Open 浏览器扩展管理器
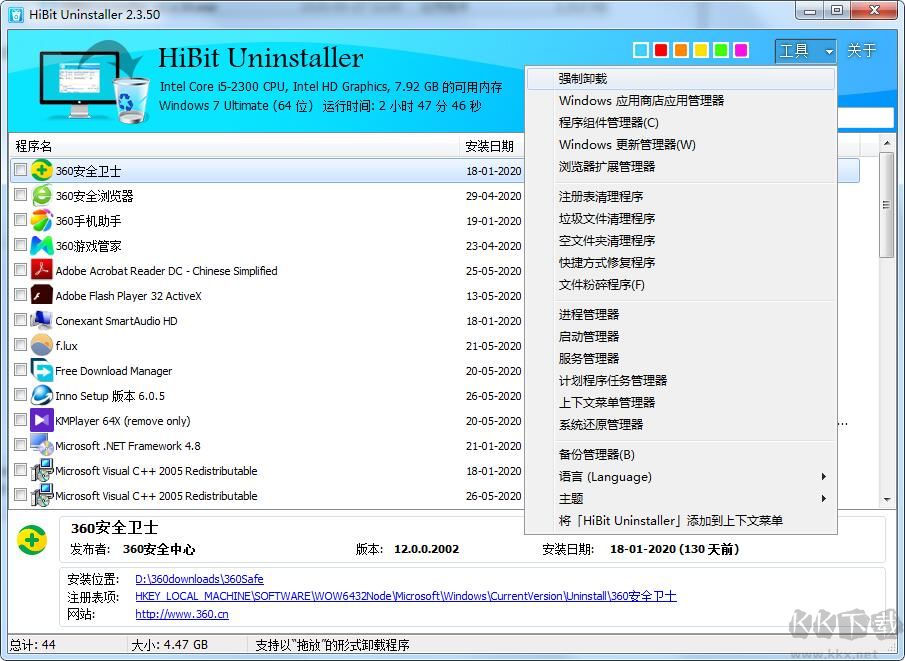This screenshot has width=905, height=661. pyautogui.click(x=682, y=166)
